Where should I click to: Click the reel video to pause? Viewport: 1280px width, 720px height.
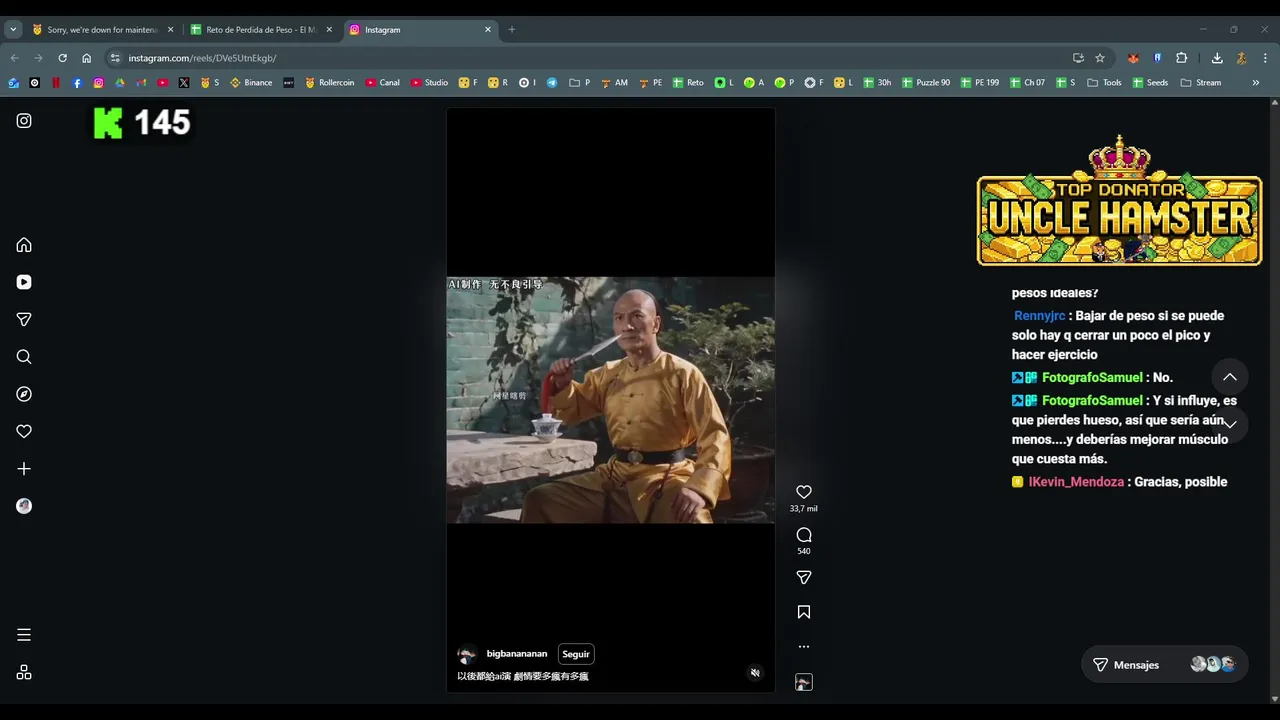click(610, 400)
